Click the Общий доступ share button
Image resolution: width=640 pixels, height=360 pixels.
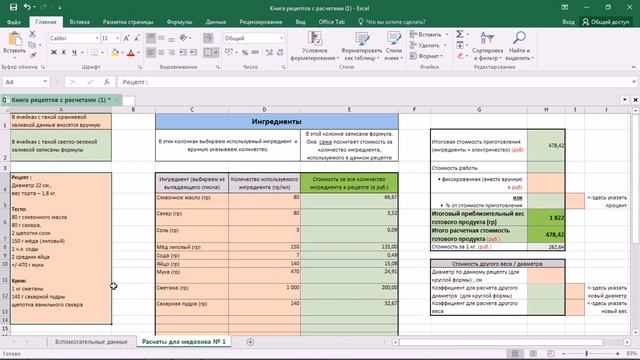(606, 22)
